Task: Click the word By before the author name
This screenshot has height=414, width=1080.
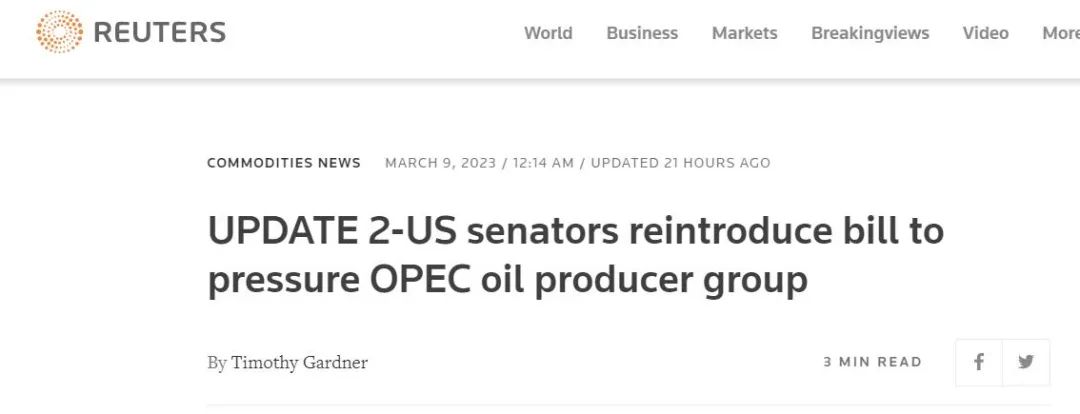Action: click(217, 363)
